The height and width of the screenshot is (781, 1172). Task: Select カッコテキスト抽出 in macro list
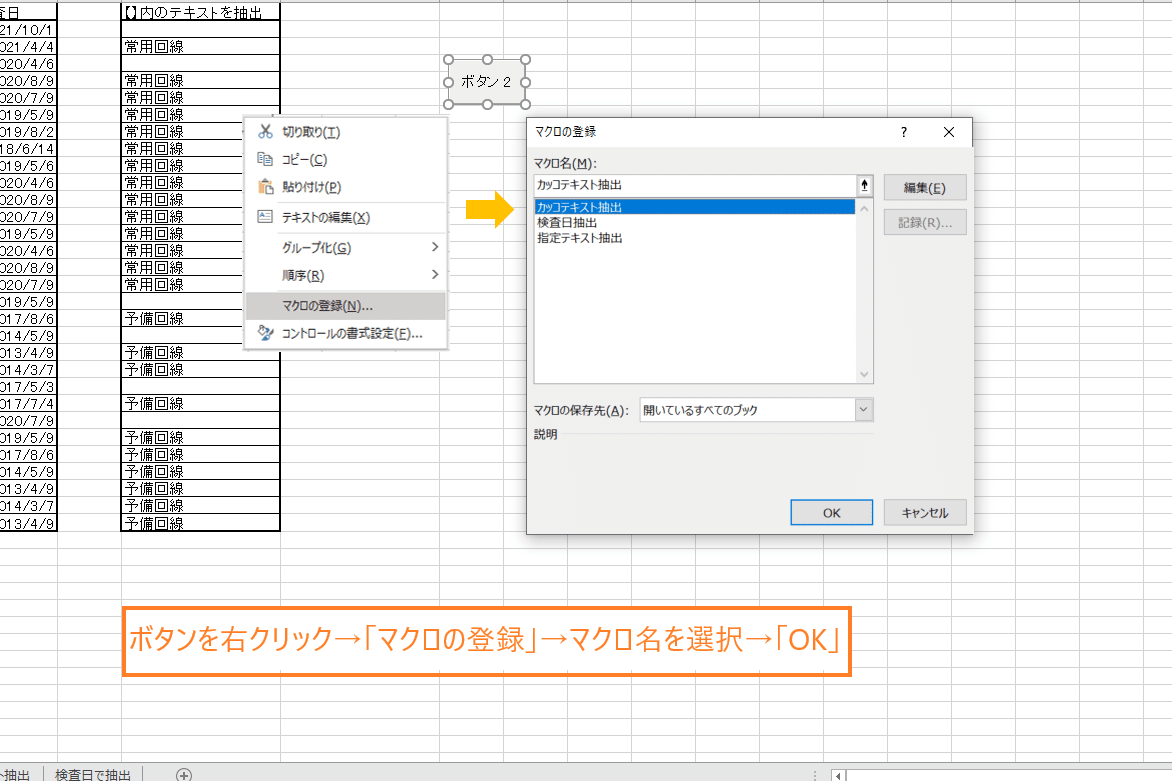pos(694,207)
